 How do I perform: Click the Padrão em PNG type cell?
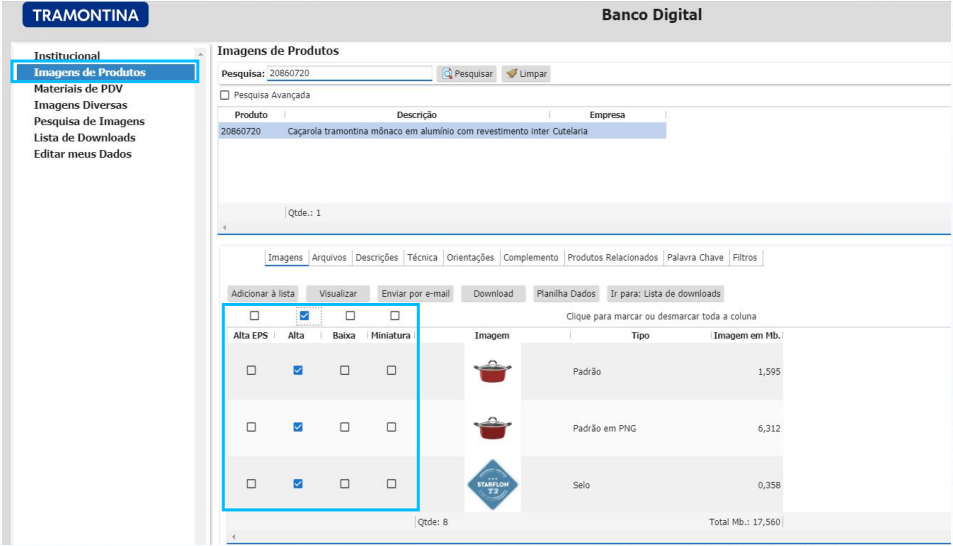[604, 429]
